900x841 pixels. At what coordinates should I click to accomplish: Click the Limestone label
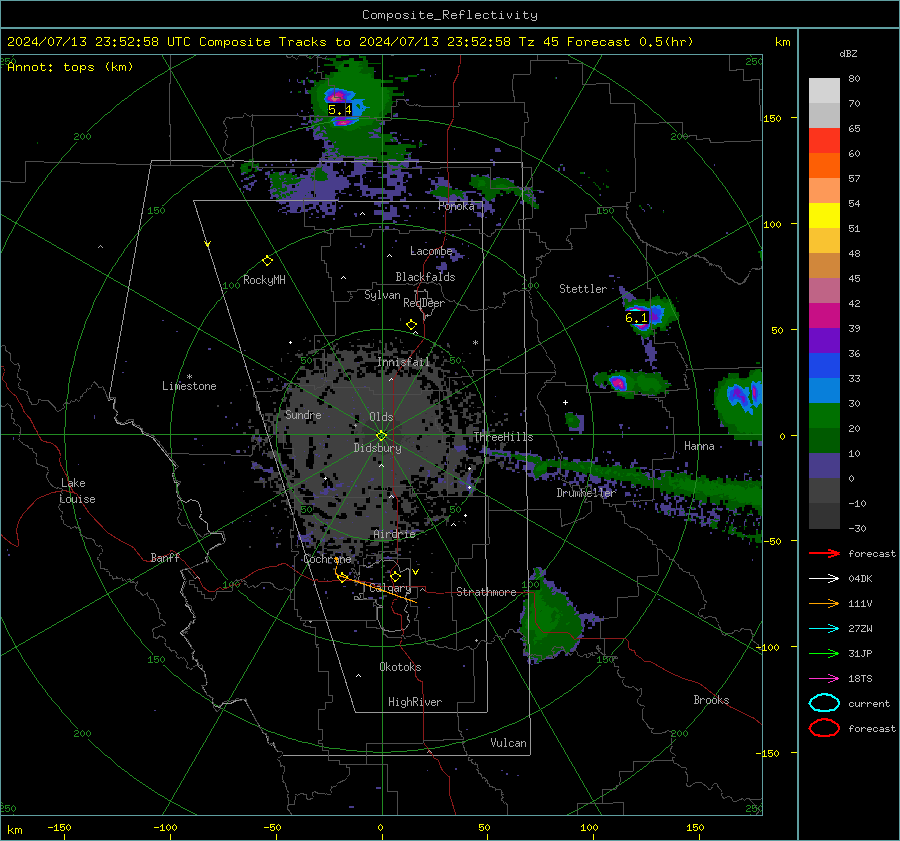(189, 386)
